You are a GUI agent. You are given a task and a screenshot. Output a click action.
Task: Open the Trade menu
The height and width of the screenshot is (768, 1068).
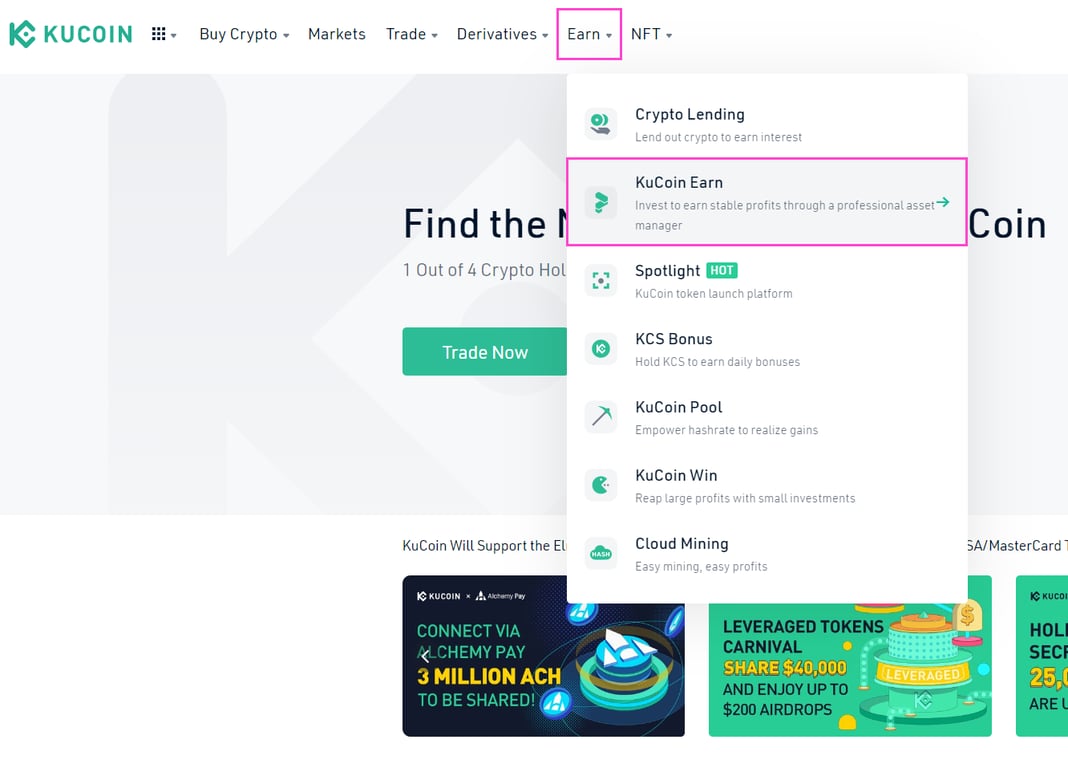406,33
